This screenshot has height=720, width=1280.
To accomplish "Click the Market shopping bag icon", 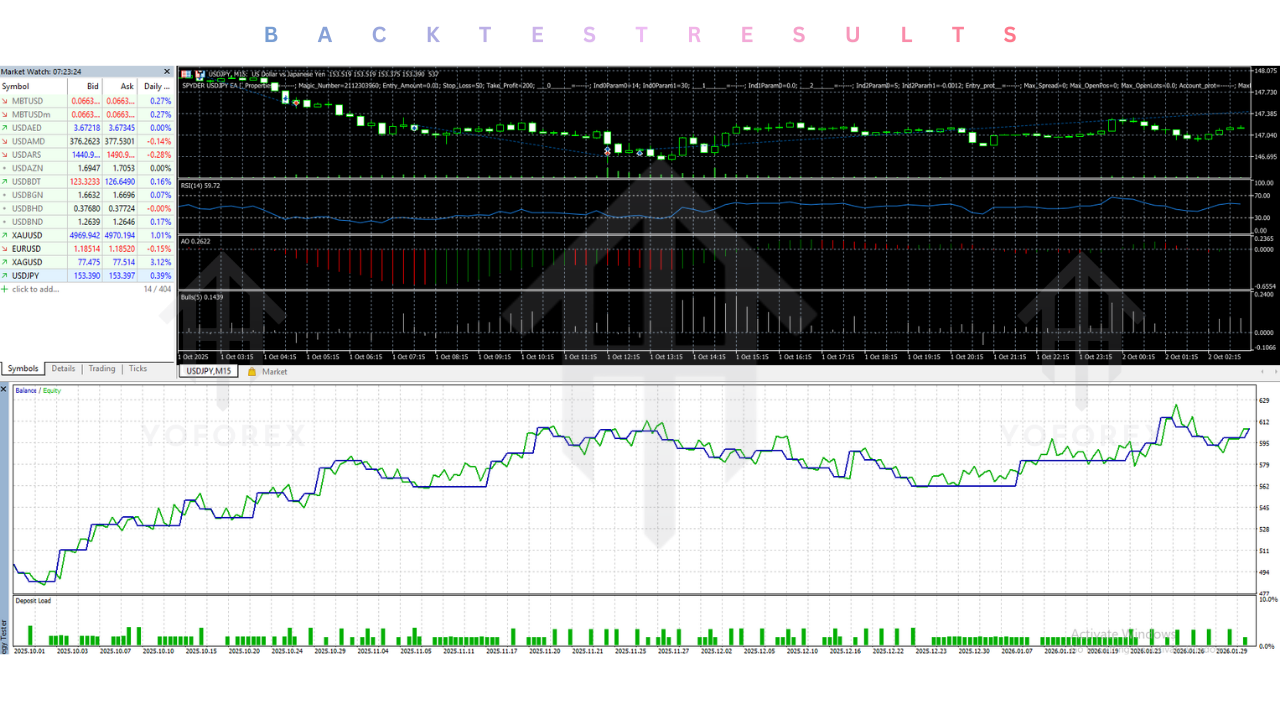I will pos(251,371).
